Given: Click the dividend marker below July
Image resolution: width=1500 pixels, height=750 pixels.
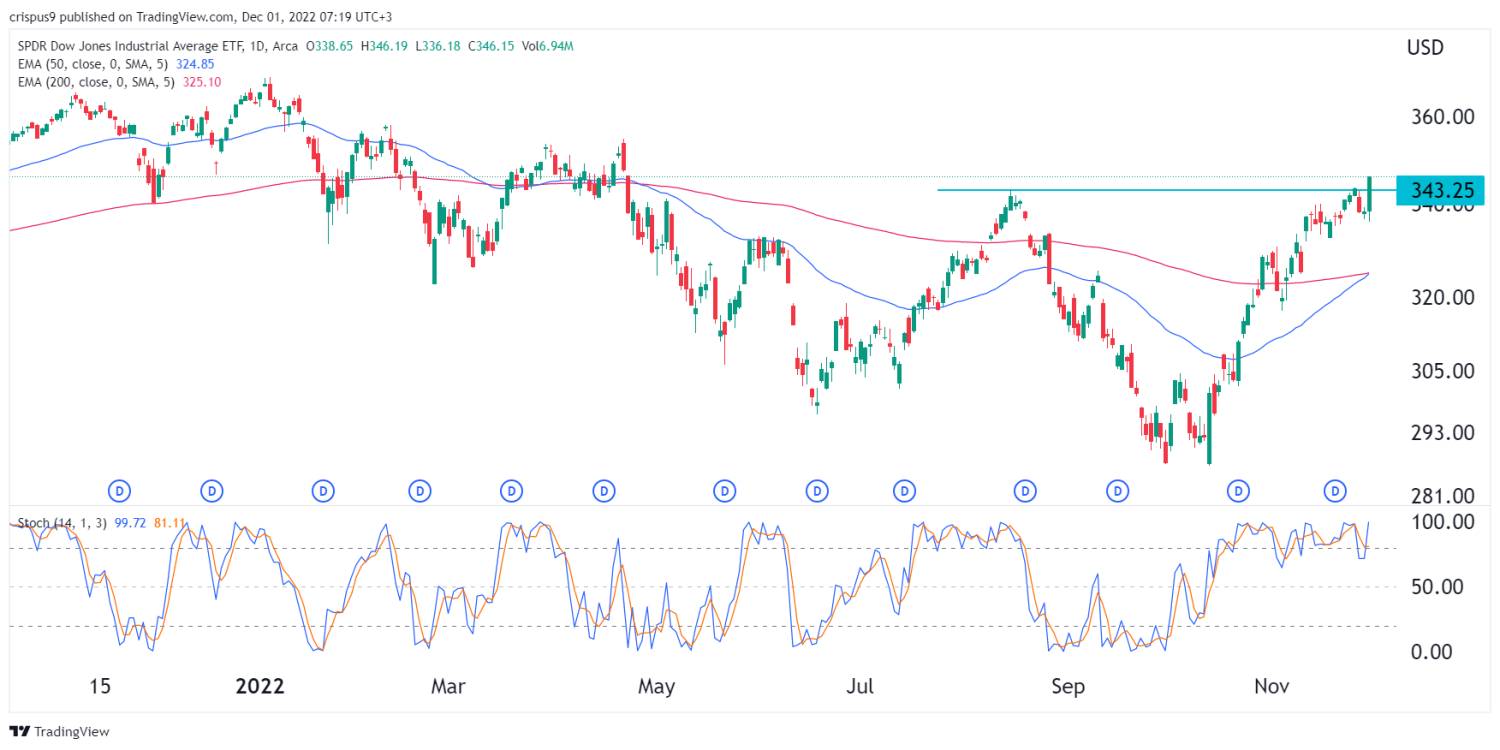Looking at the screenshot, I should click(817, 491).
